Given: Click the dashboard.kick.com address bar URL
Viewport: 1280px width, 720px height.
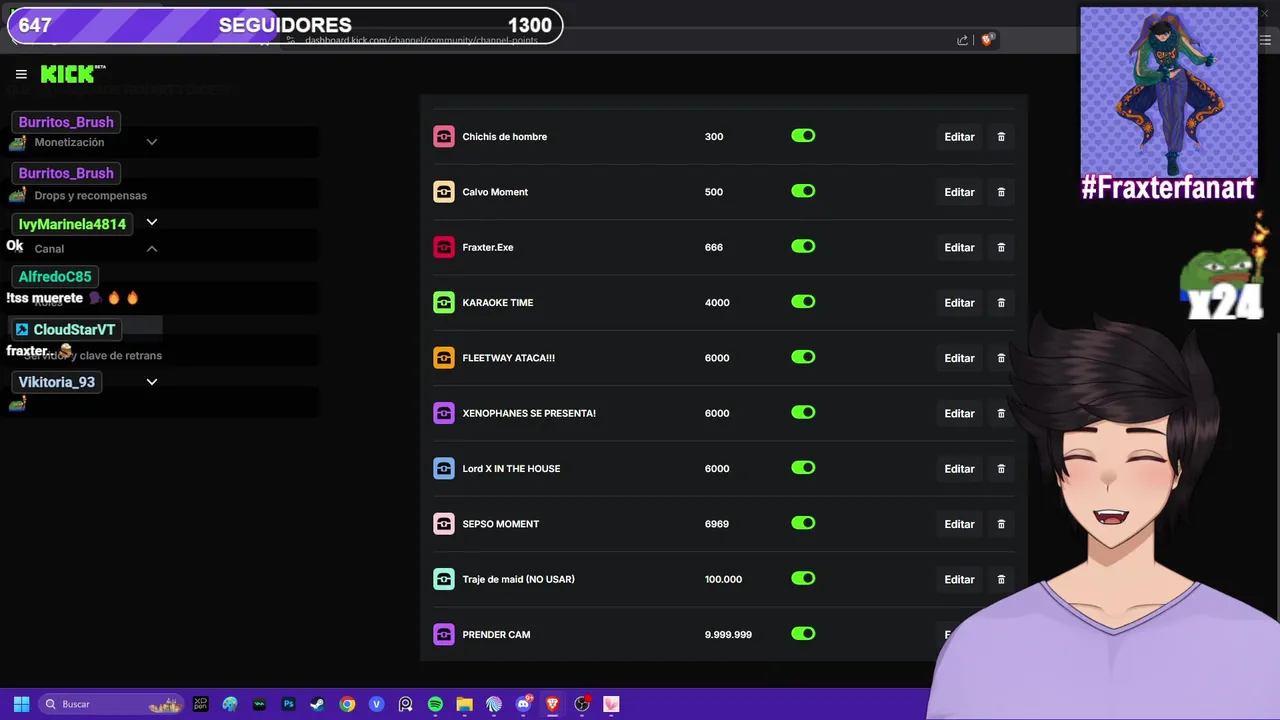Looking at the screenshot, I should [x=421, y=41].
